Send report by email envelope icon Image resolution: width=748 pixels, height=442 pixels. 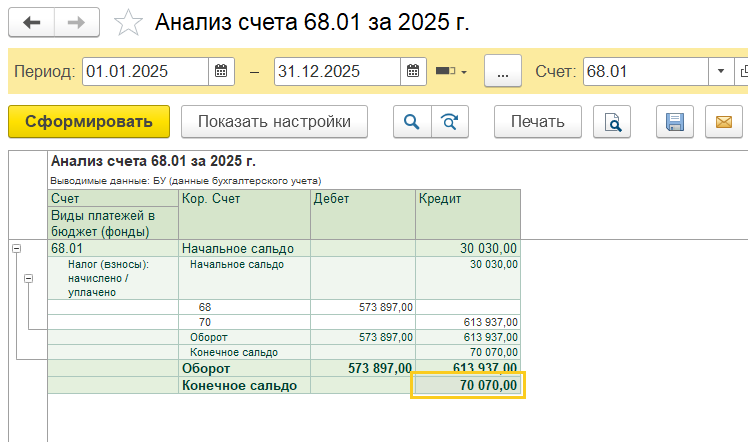(720, 122)
